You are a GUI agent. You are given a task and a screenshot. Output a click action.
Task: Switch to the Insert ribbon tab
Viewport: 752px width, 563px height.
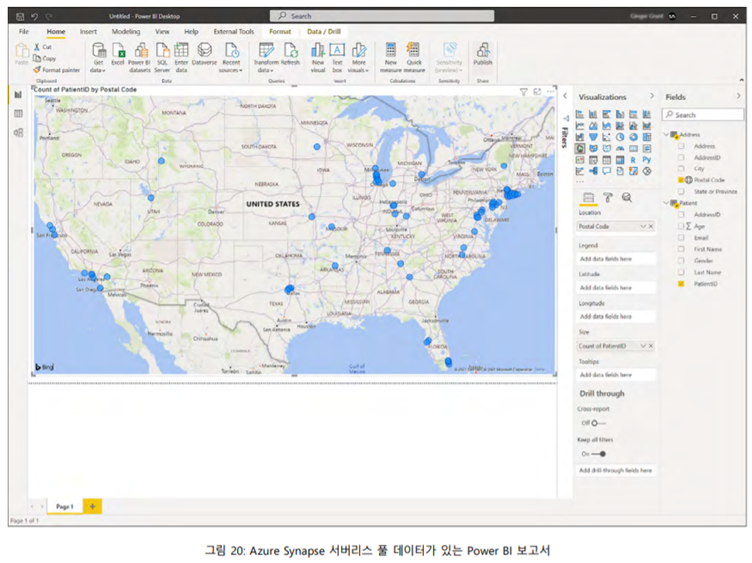pos(88,32)
